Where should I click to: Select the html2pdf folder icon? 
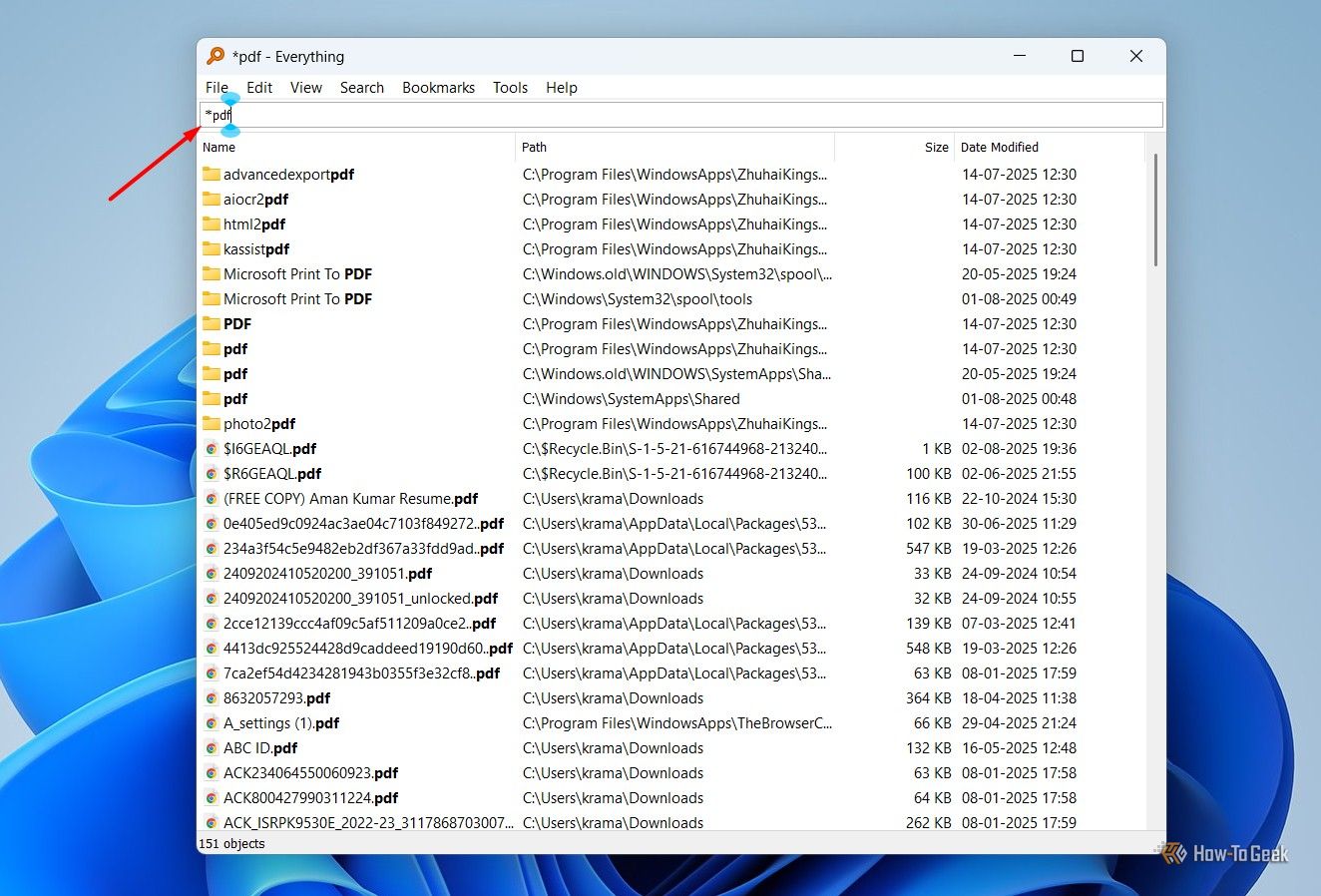211,224
